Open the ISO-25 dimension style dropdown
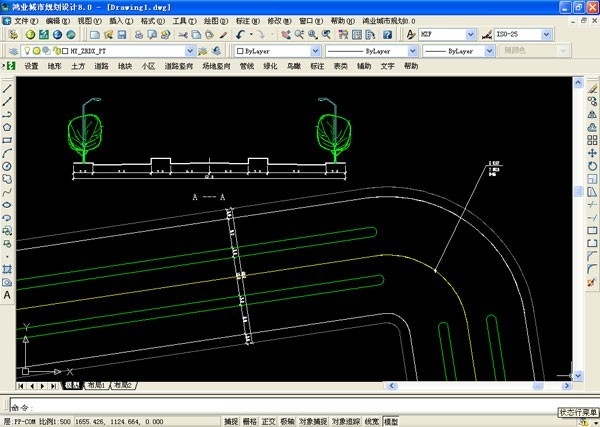 (523, 33)
